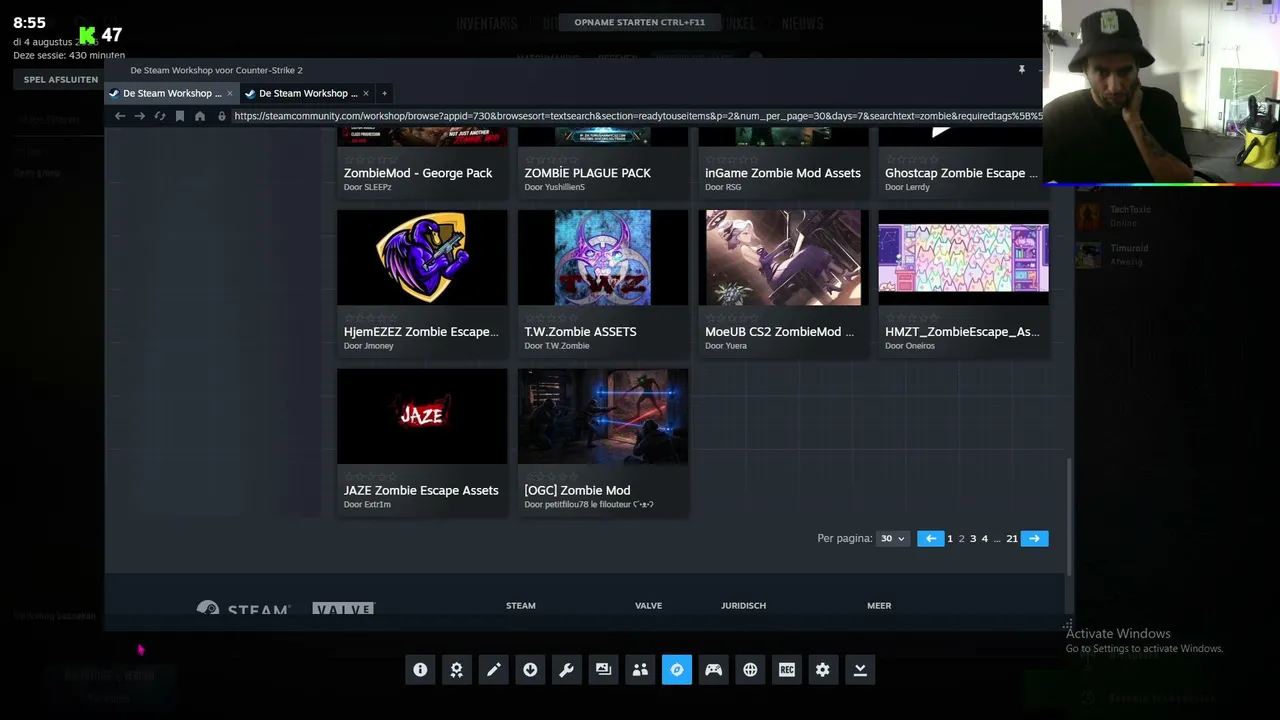
Task: Open a new browser tab with plus
Action: 384,93
